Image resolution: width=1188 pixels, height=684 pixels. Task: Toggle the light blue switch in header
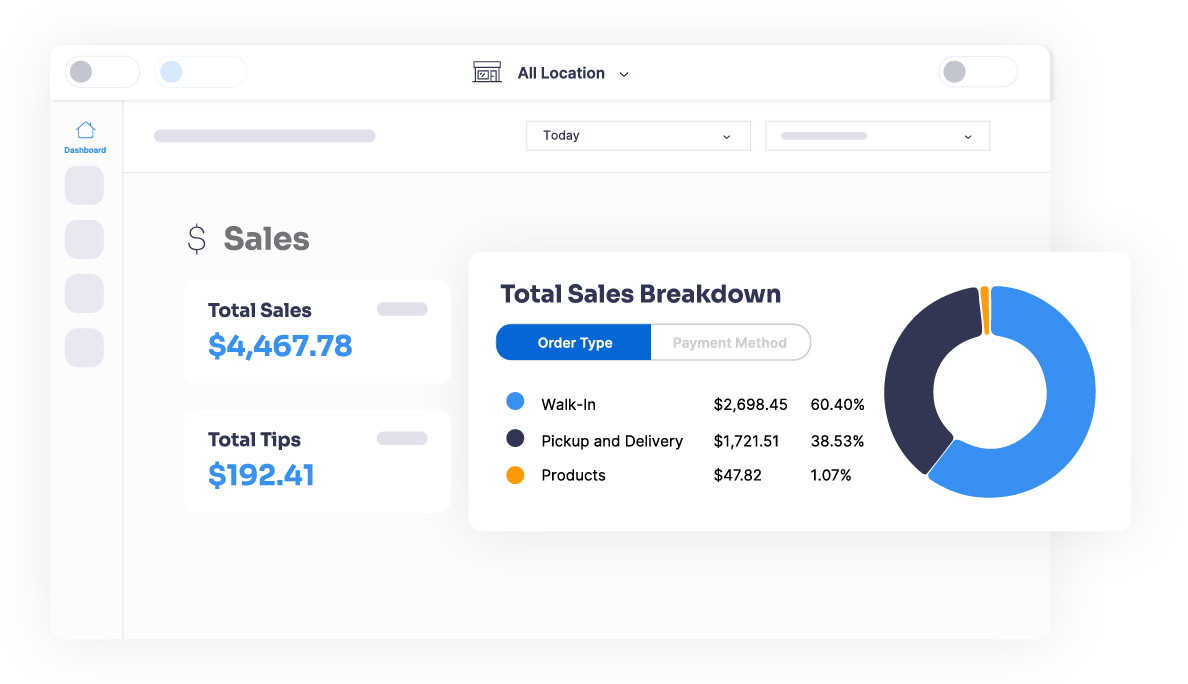click(200, 72)
